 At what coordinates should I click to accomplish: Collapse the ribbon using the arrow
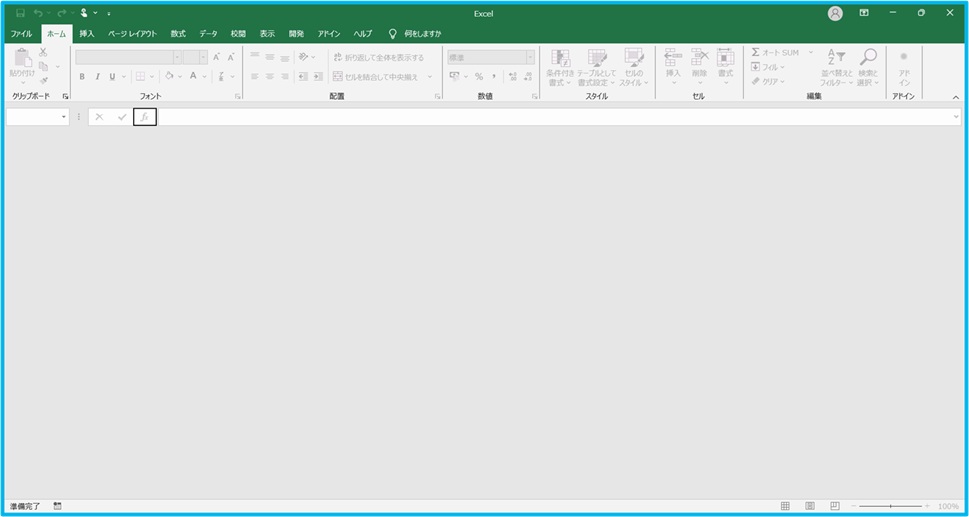[x=955, y=97]
